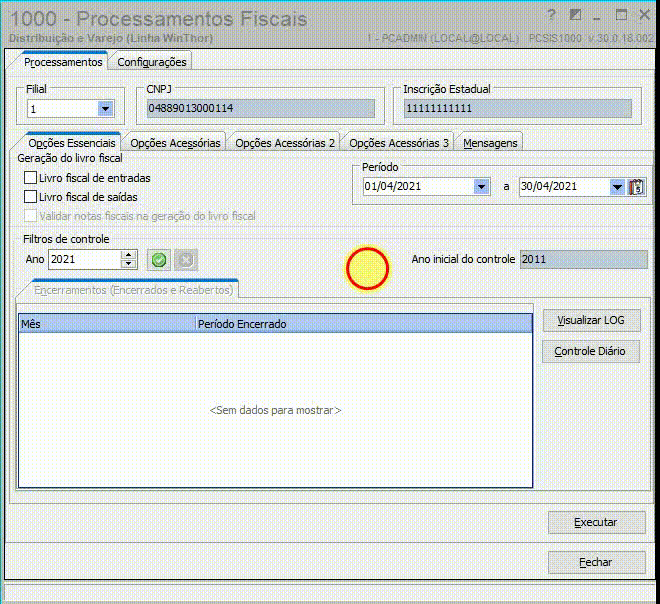
Task: Open the Filial dropdown
Action: click(105, 109)
